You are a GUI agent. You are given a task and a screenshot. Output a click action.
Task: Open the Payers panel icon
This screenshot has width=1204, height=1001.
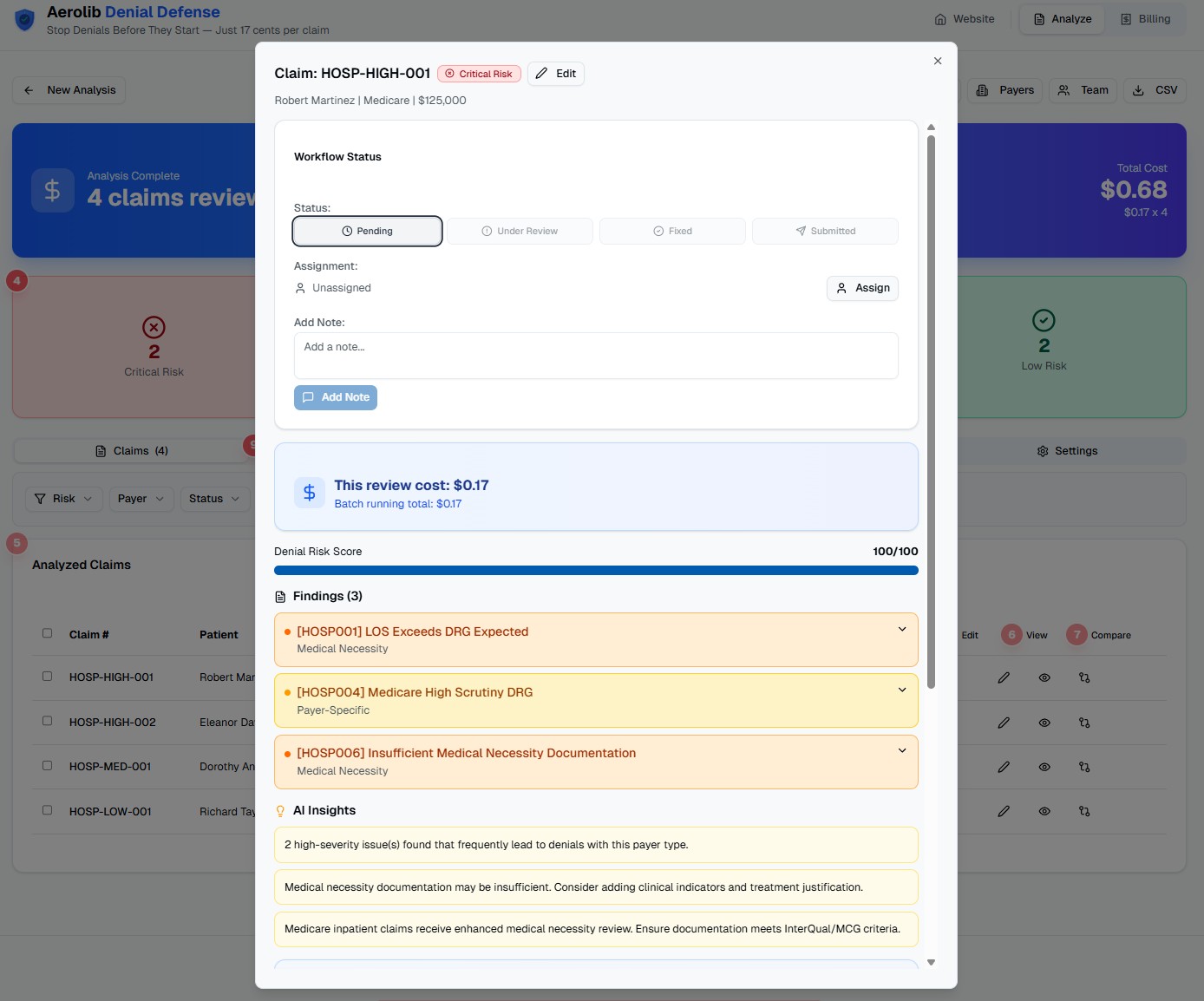pos(982,89)
